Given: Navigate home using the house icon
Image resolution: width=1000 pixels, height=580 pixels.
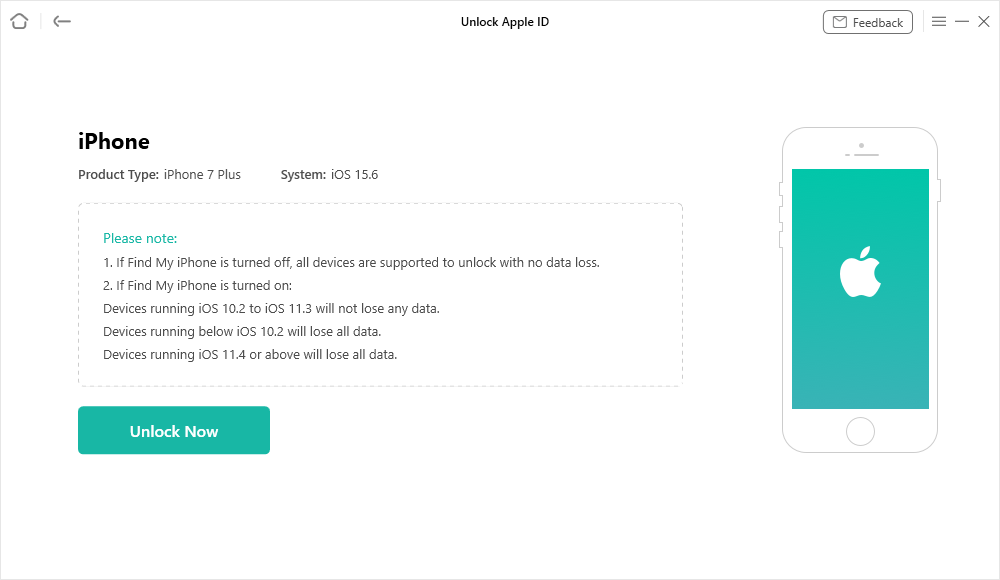Looking at the screenshot, I should (x=18, y=21).
